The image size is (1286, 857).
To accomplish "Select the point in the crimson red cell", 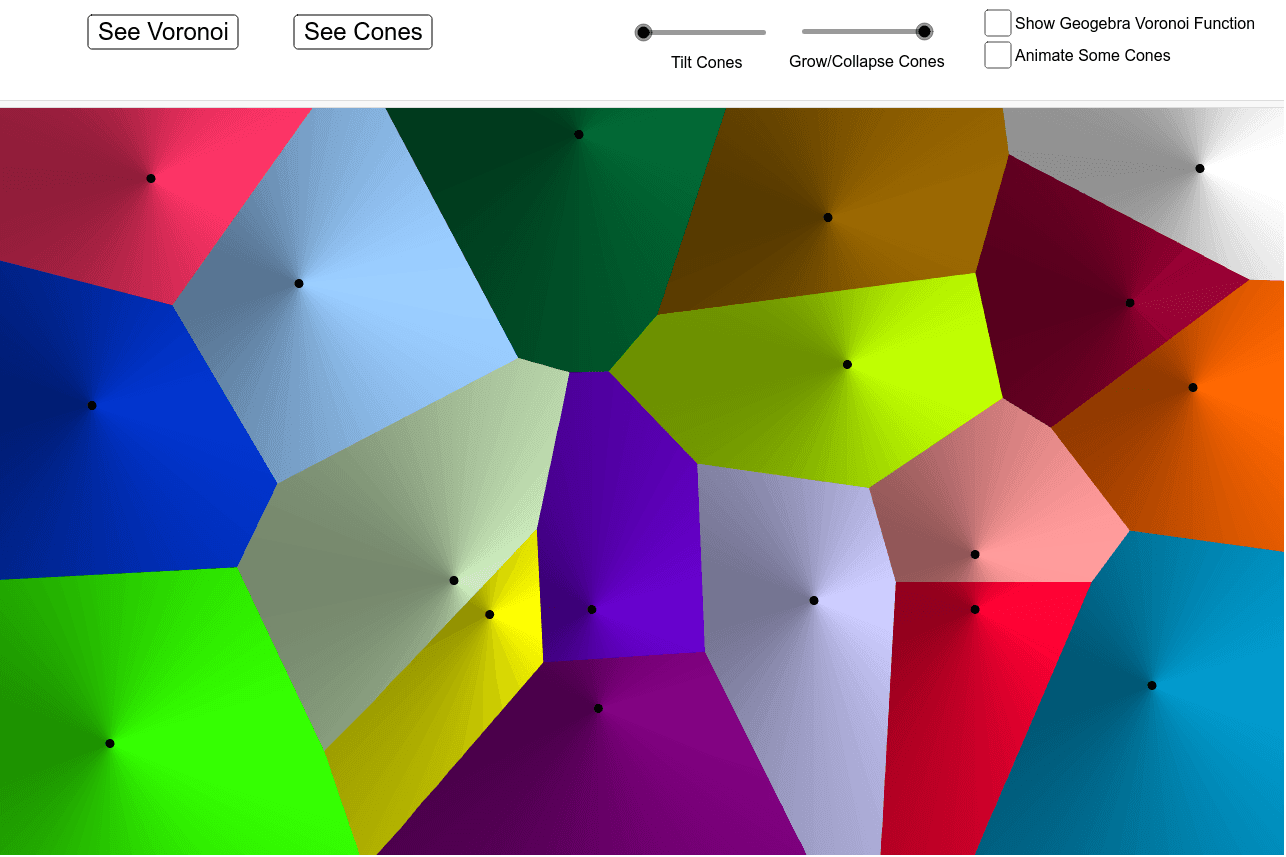I will (975, 610).
